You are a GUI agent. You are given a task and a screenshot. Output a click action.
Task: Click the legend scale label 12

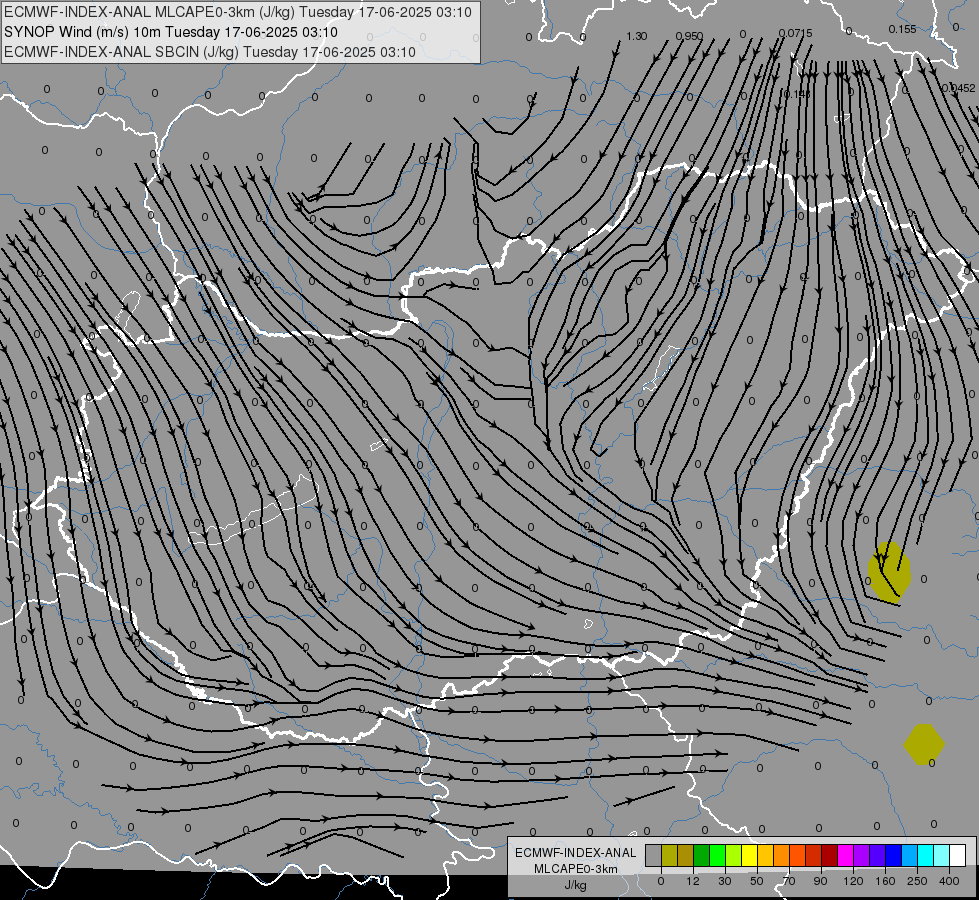(x=692, y=881)
